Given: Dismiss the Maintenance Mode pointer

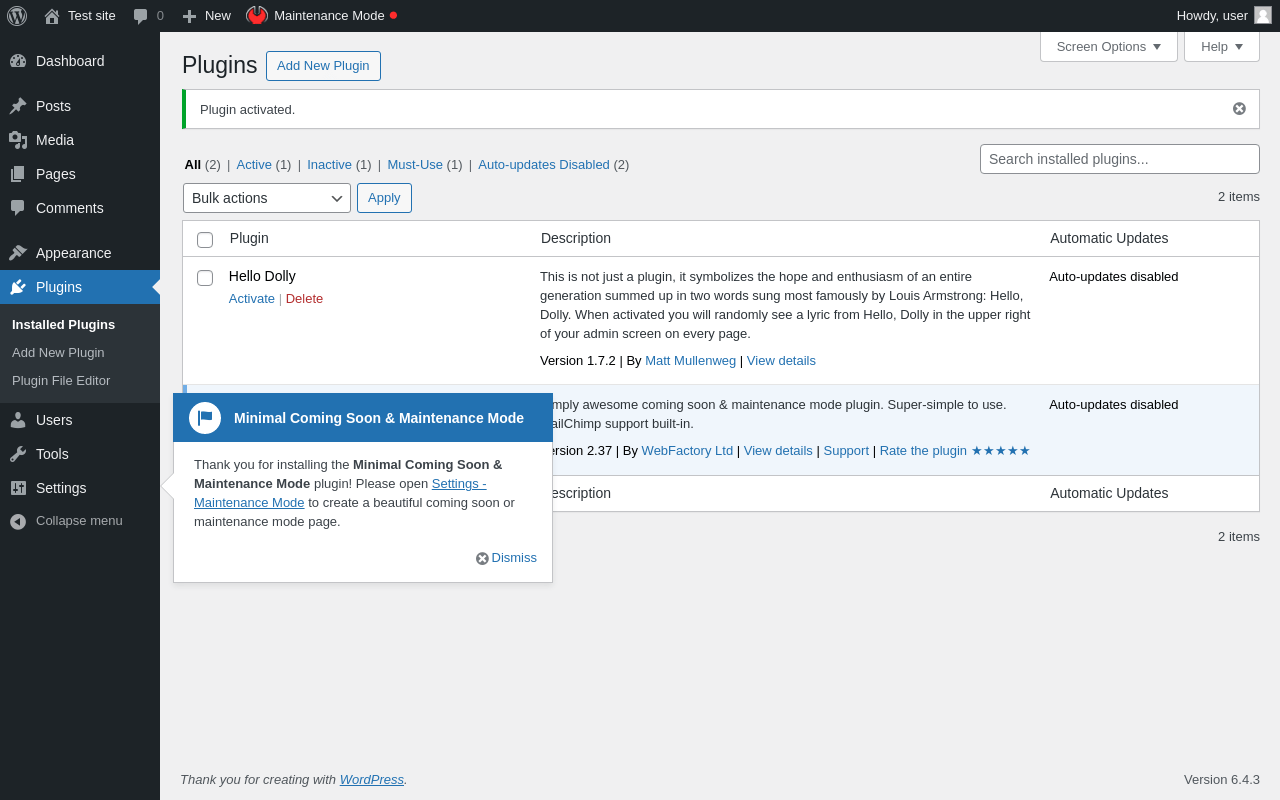Looking at the screenshot, I should (506, 558).
